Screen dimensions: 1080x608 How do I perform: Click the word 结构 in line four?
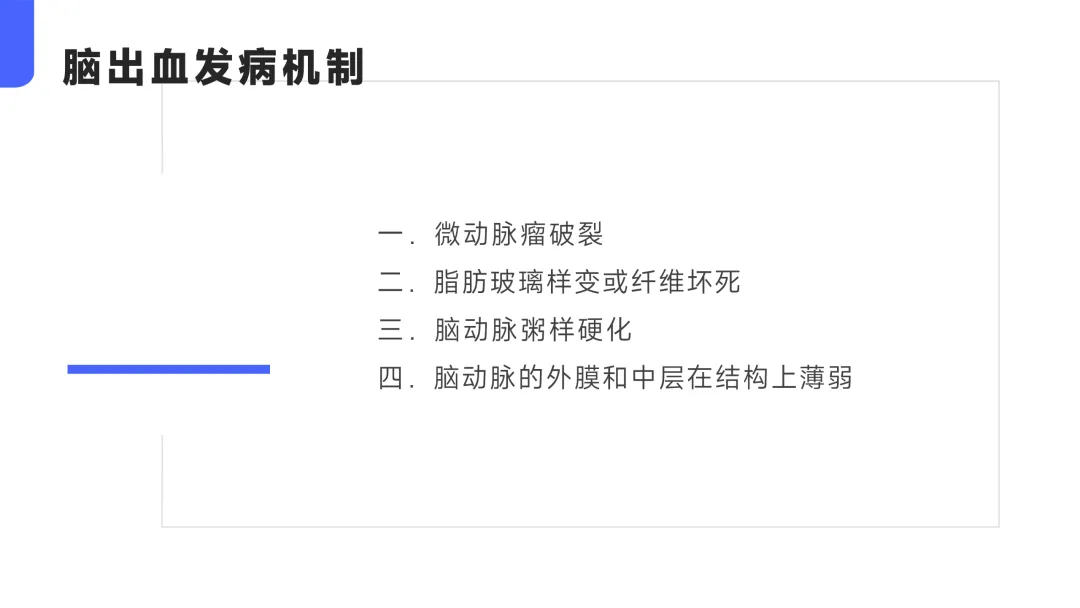pyautogui.click(x=742, y=377)
